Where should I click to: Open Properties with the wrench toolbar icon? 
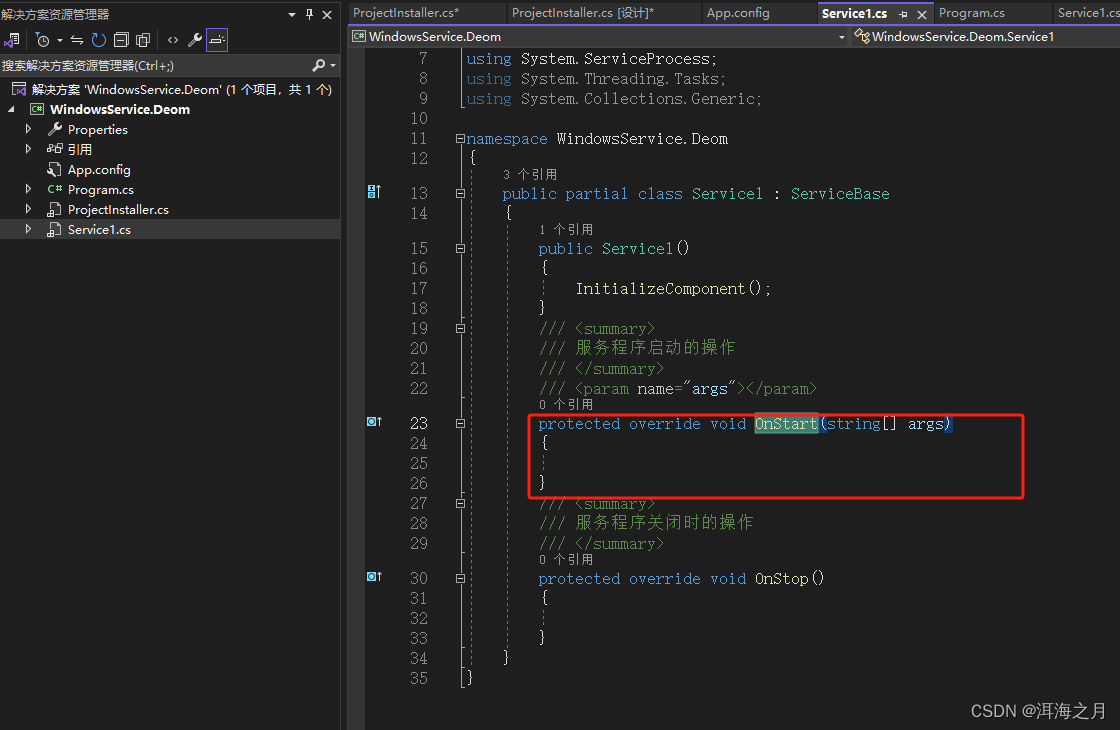(x=194, y=40)
